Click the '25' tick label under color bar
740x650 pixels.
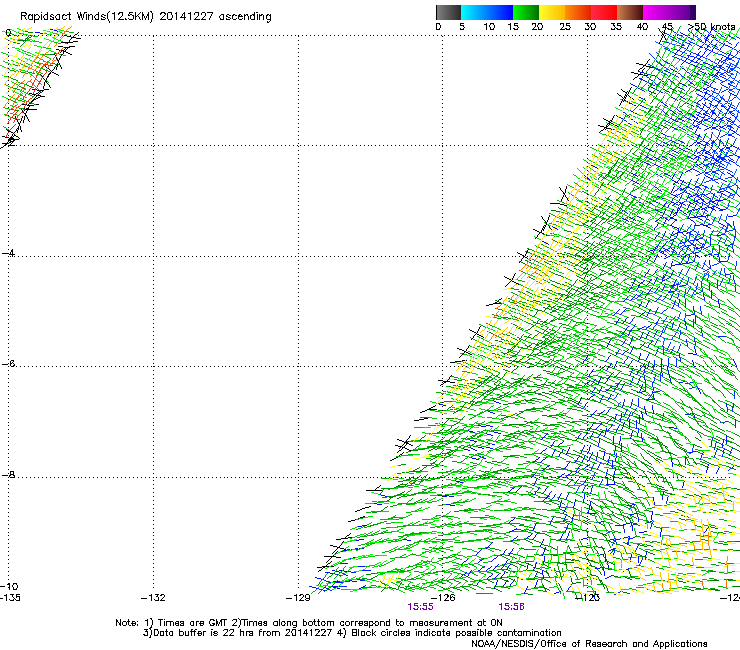pos(565,27)
